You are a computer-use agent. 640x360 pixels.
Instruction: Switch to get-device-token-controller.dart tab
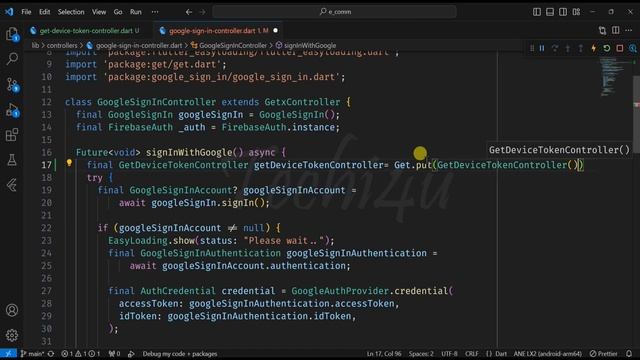86,31
